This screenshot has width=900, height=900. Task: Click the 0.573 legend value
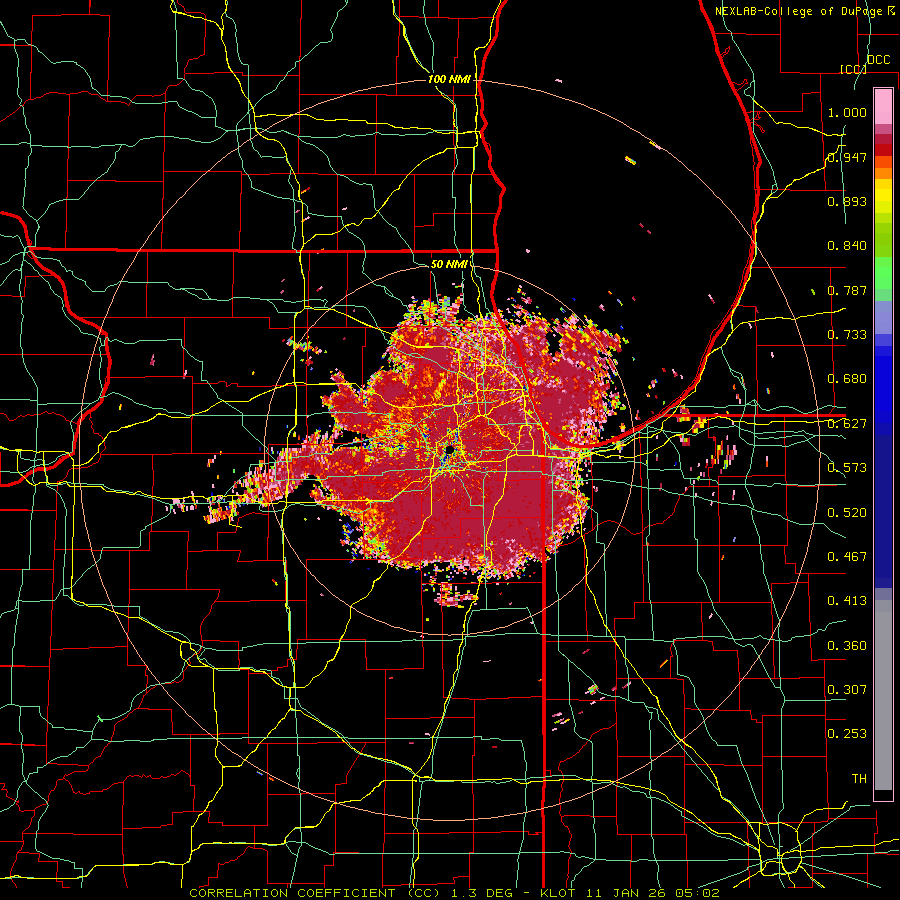tap(847, 468)
